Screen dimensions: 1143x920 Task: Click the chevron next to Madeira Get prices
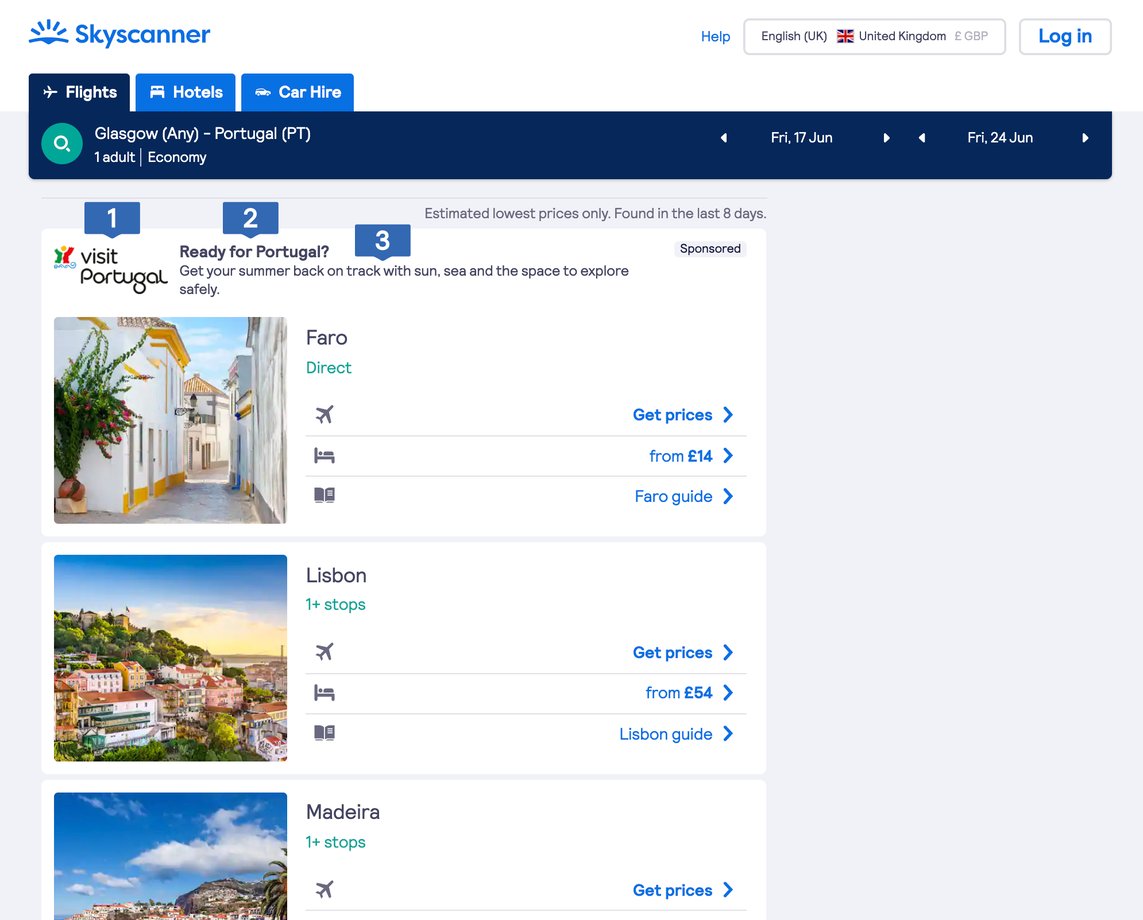728,889
